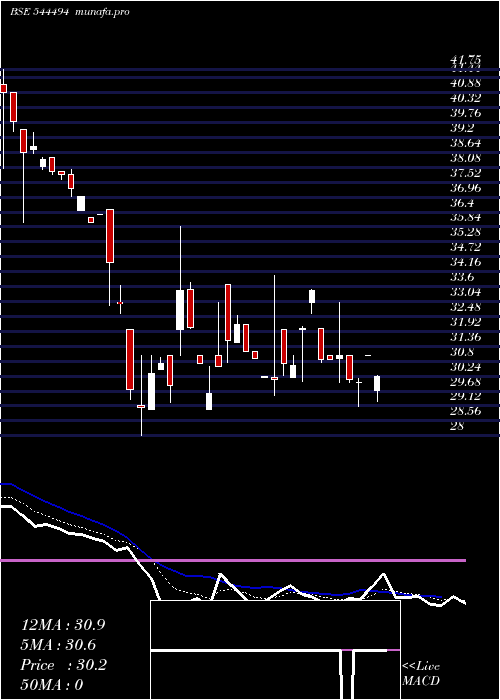This screenshot has width=500, height=700.
Task: Click the 39.2 price axis label
Action: 462,128
